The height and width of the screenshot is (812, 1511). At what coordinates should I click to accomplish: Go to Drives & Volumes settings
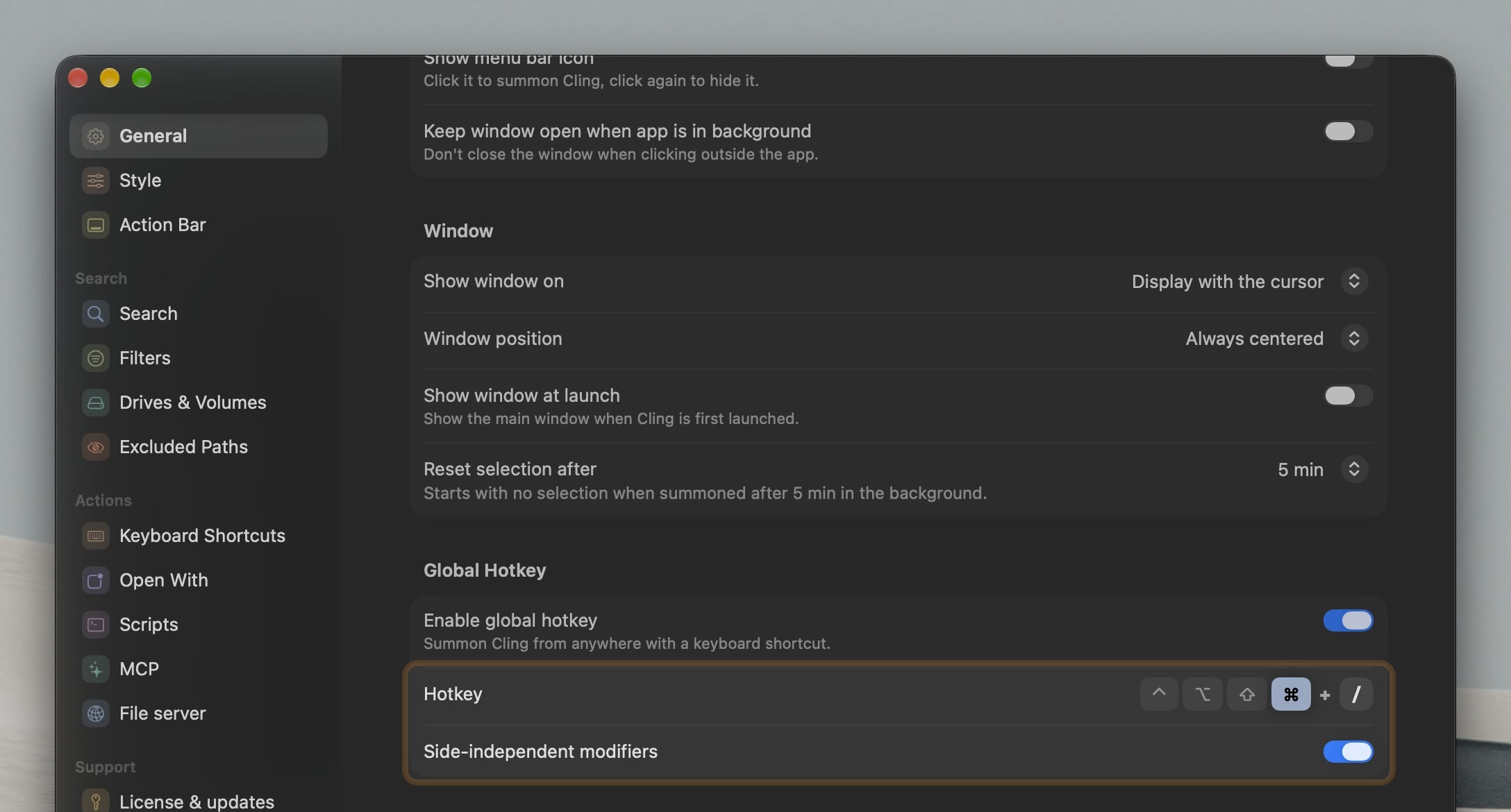199,403
